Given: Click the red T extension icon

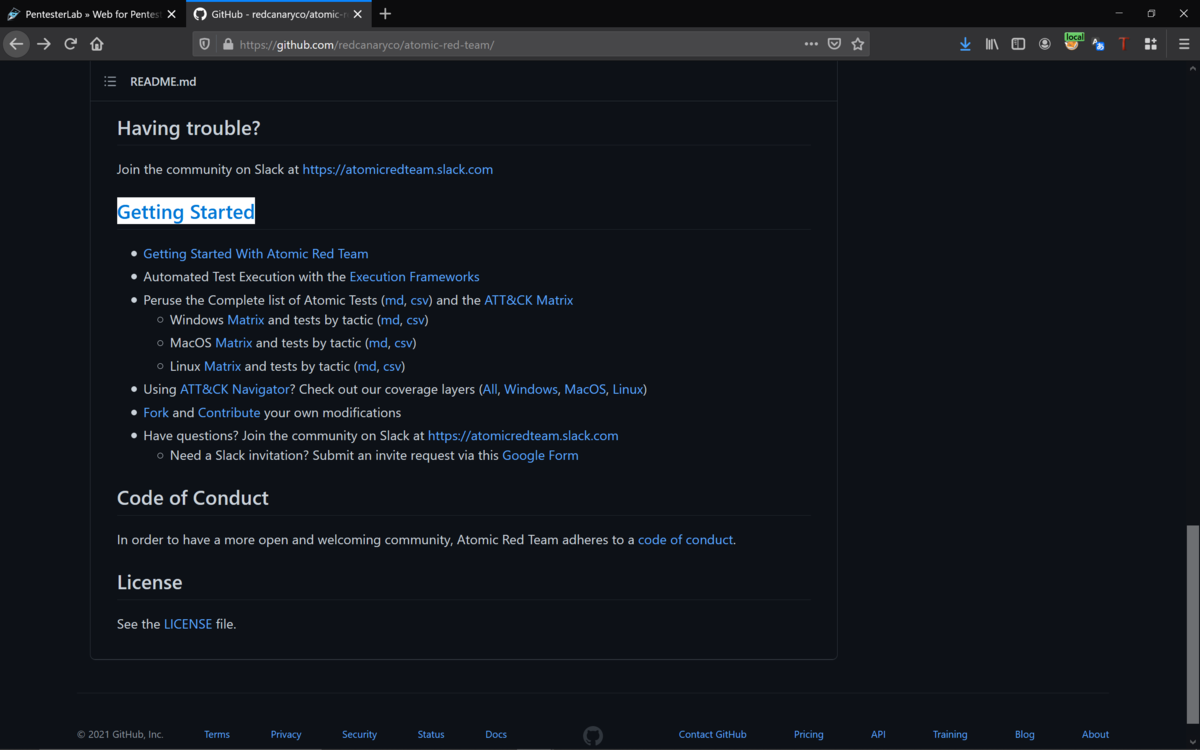Looking at the screenshot, I should [1123, 44].
